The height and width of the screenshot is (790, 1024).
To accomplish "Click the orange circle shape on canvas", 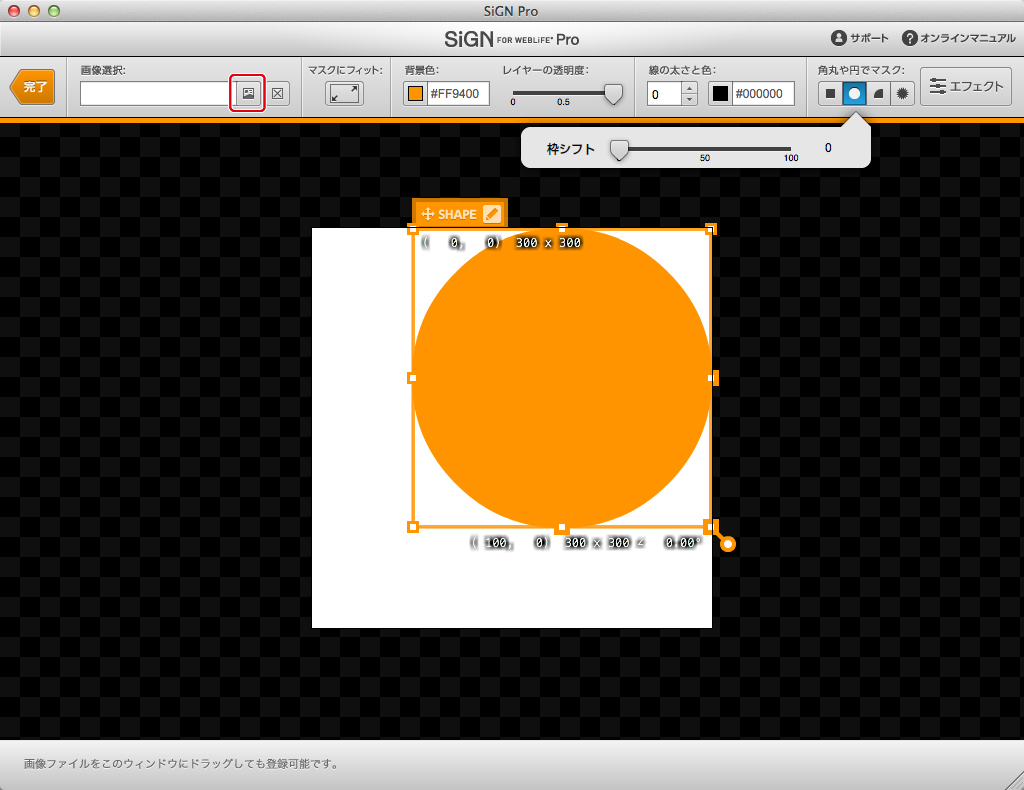I will 562,378.
